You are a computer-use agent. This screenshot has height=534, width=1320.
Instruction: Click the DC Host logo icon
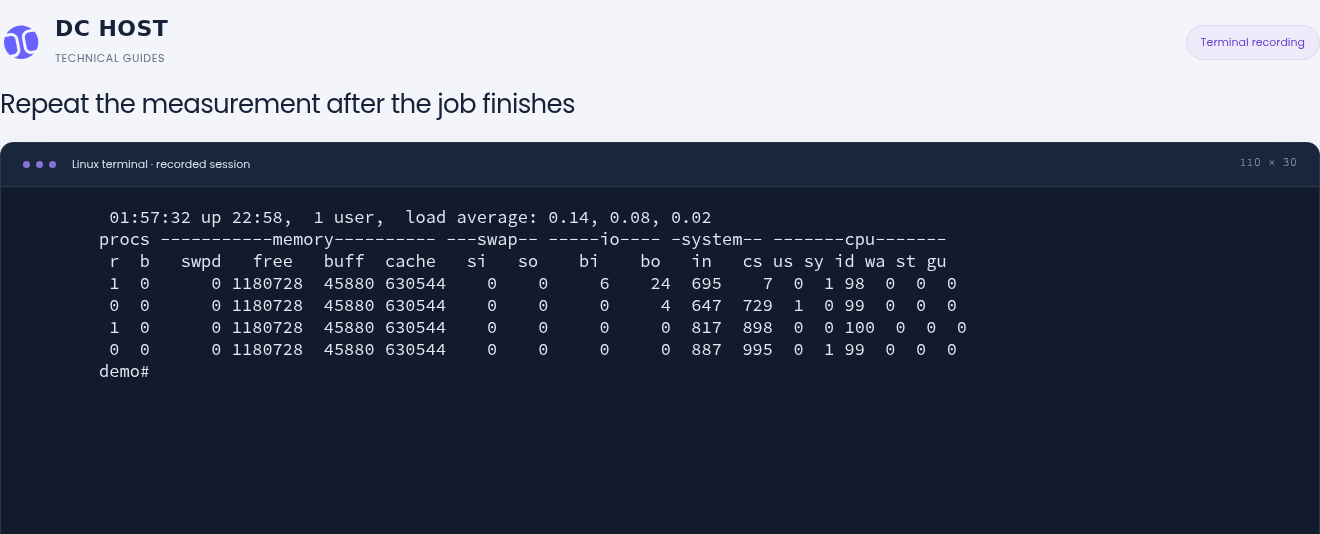(21, 42)
